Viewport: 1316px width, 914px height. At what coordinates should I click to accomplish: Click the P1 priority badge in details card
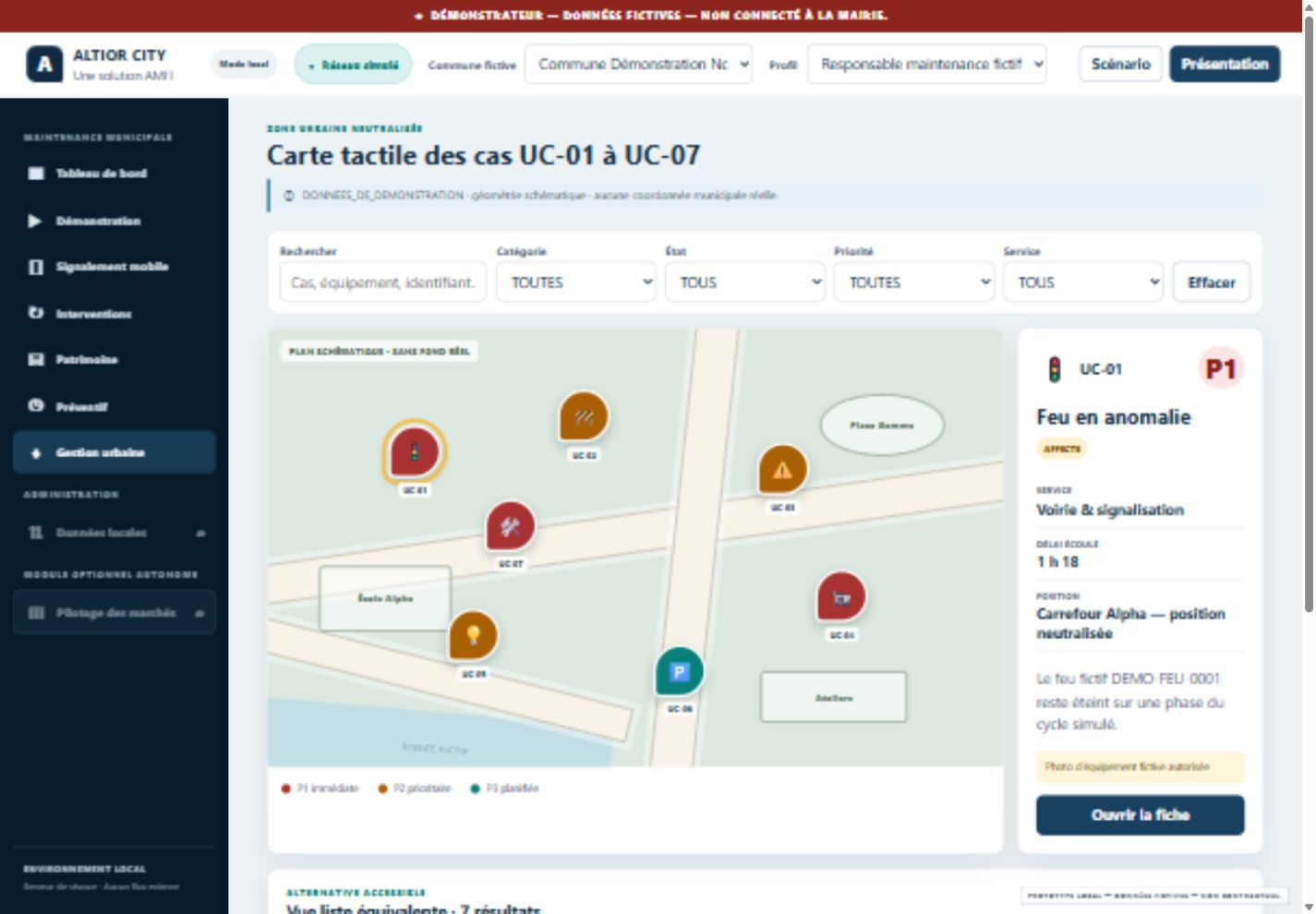click(x=1220, y=369)
